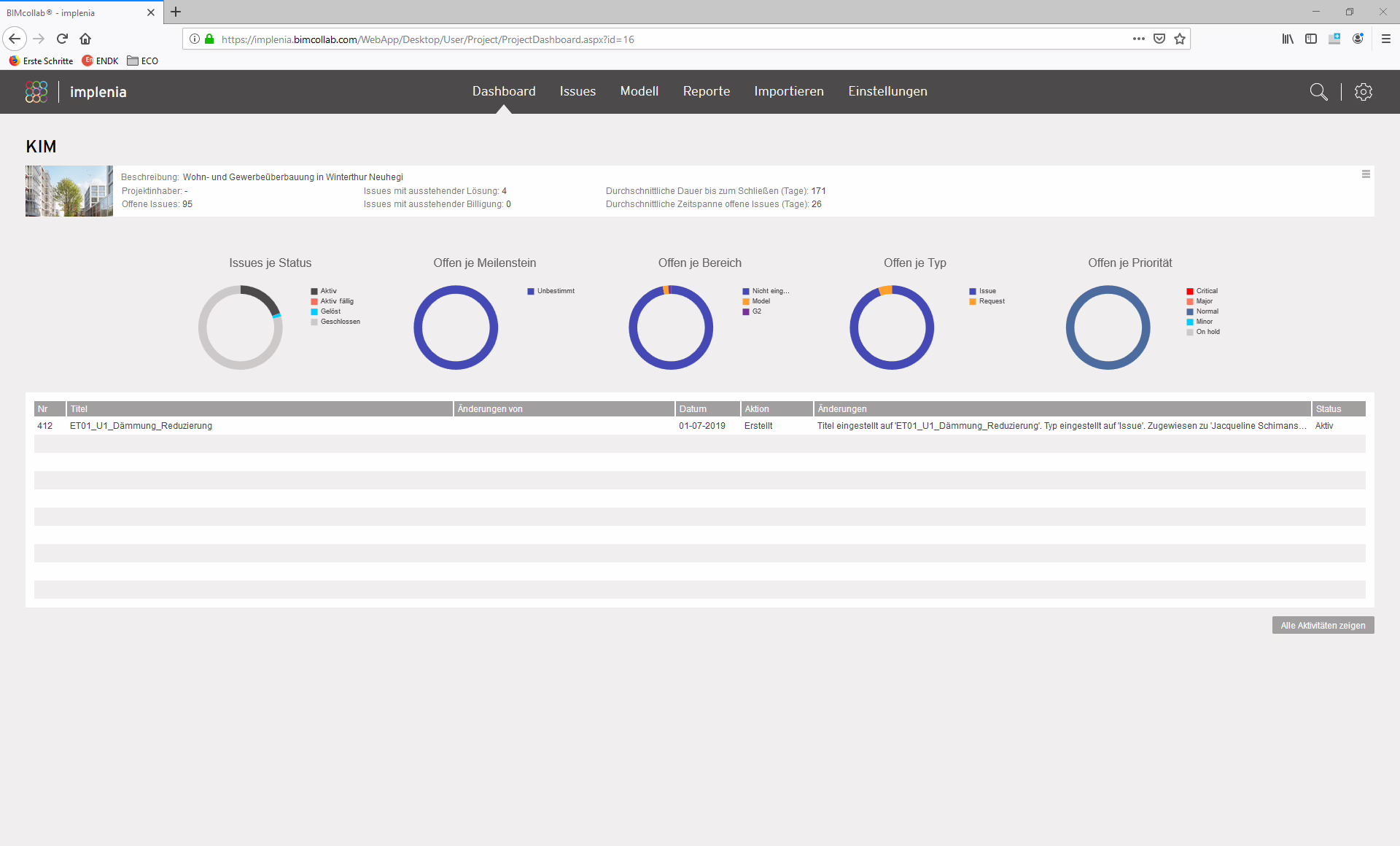Open Firefox application menu

[1386, 39]
